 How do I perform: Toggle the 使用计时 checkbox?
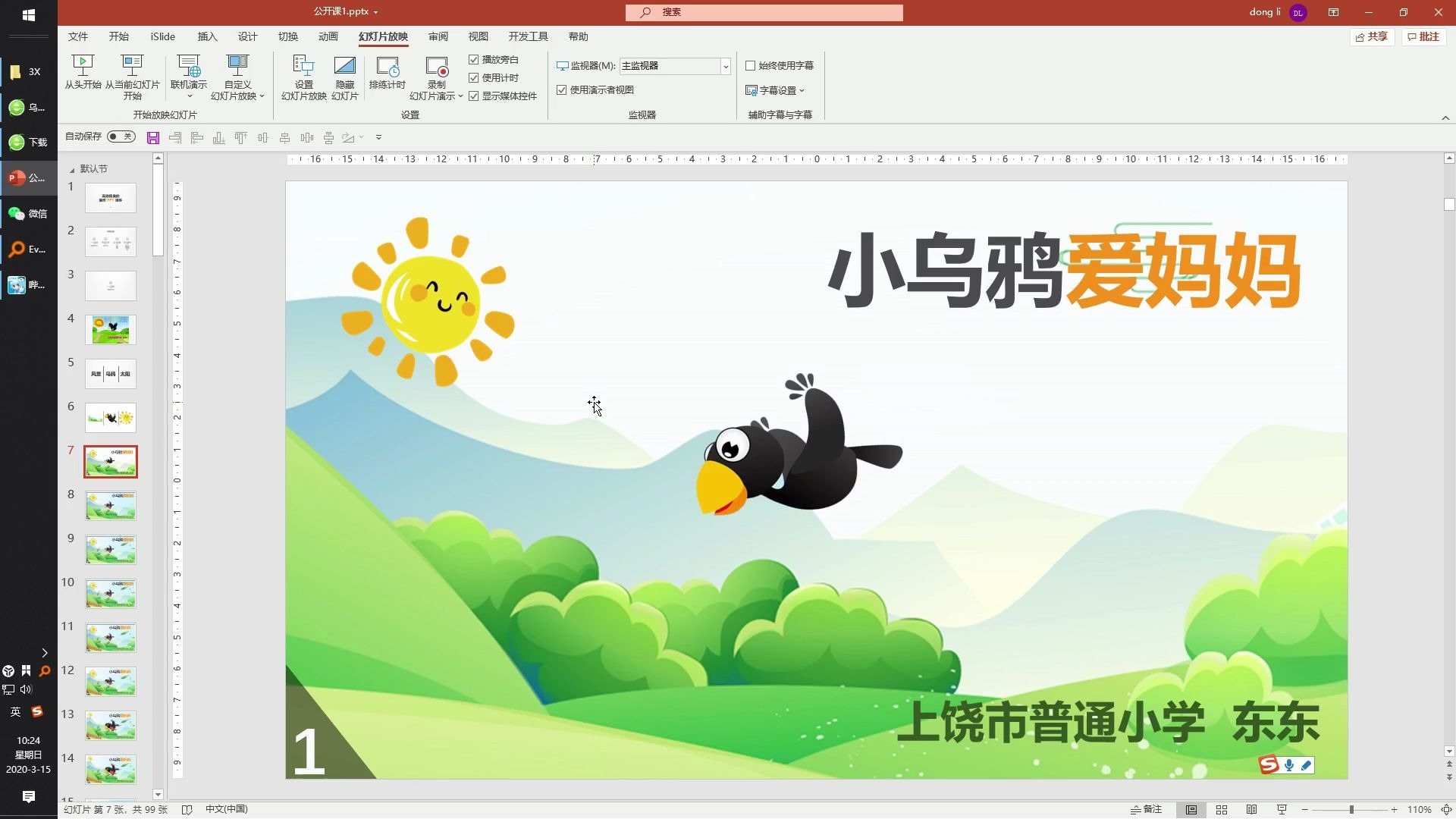(473, 77)
